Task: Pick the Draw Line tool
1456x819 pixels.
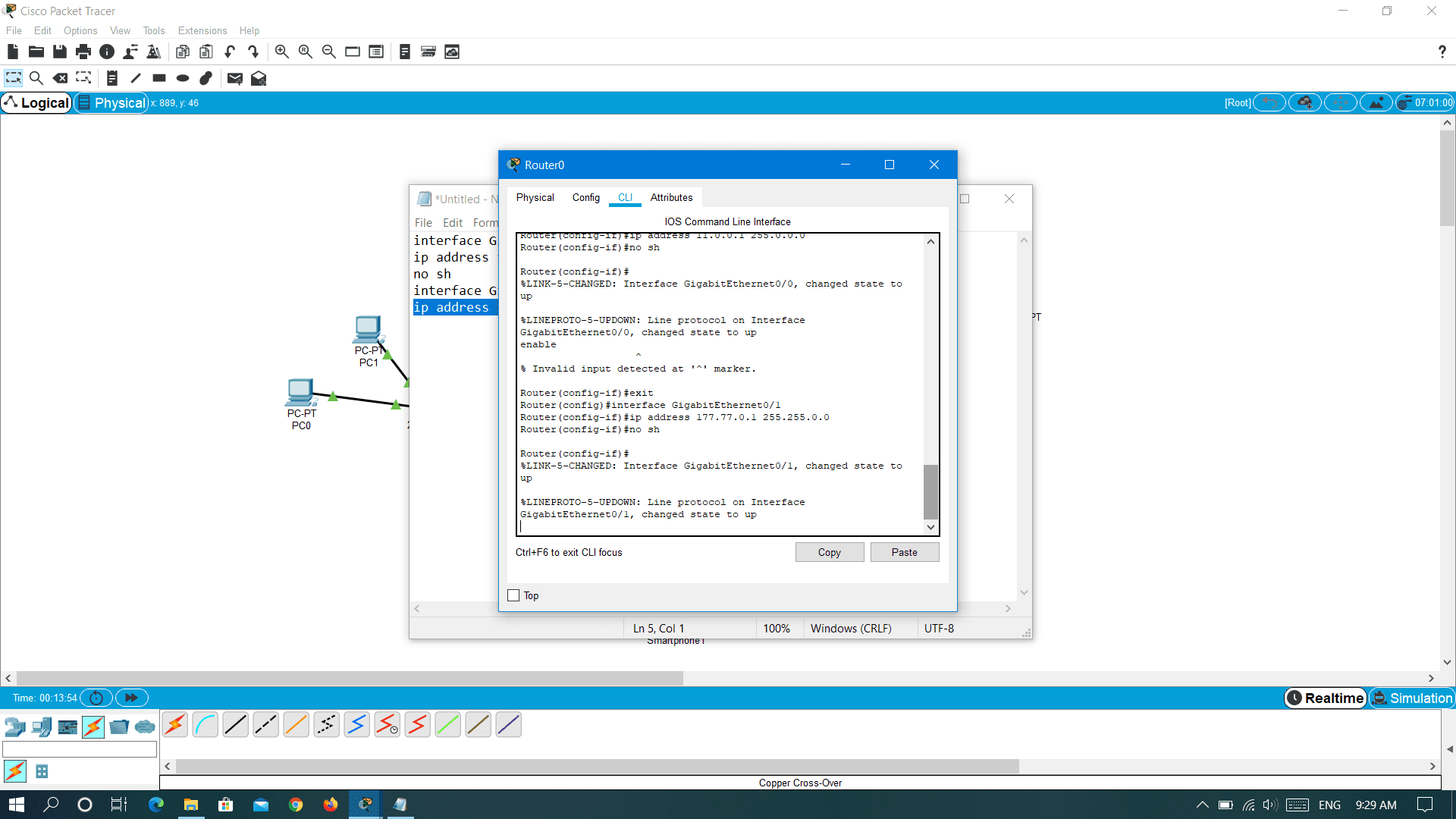Action: pos(136,78)
